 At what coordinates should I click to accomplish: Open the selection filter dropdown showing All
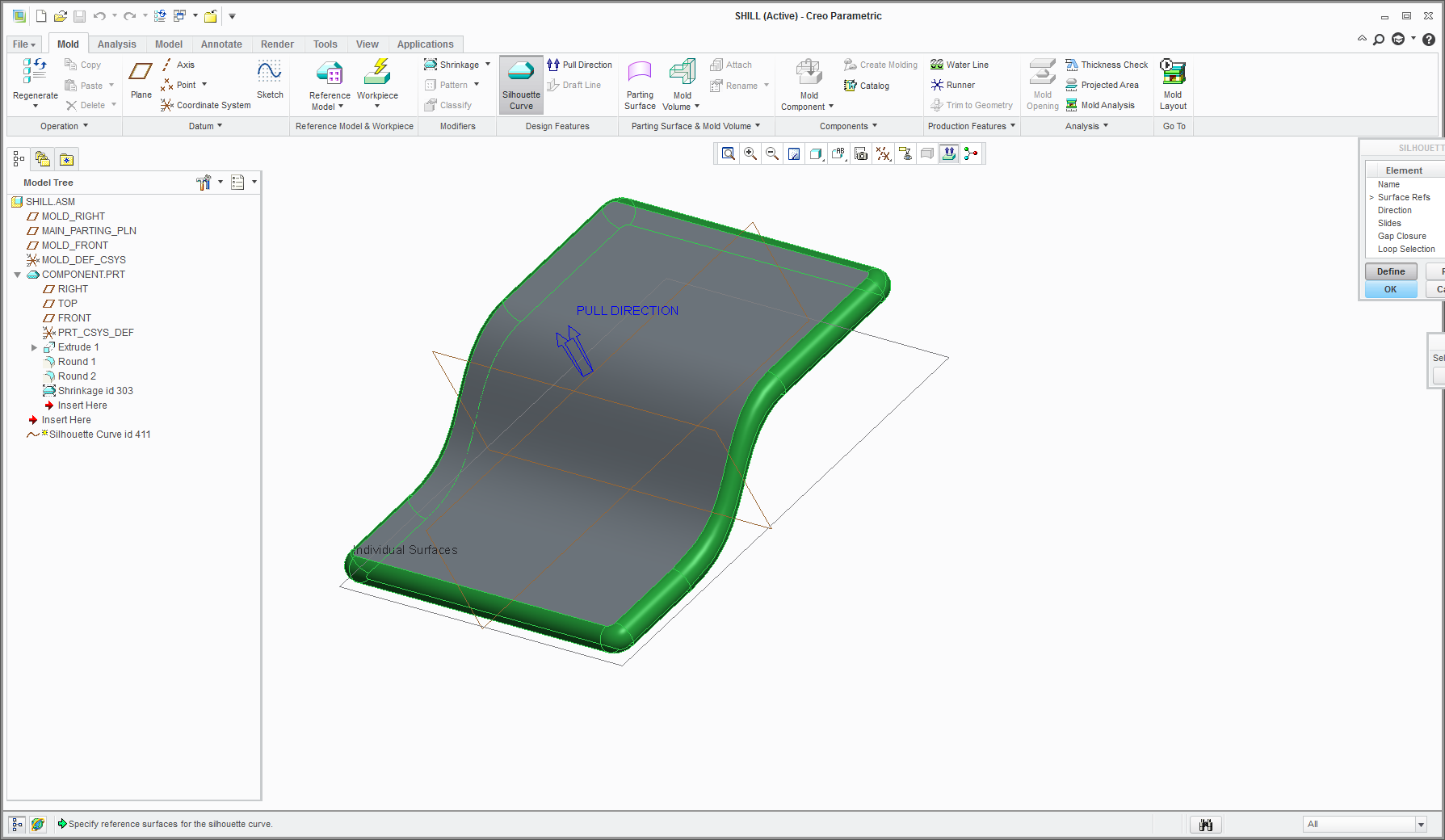coord(1421,824)
